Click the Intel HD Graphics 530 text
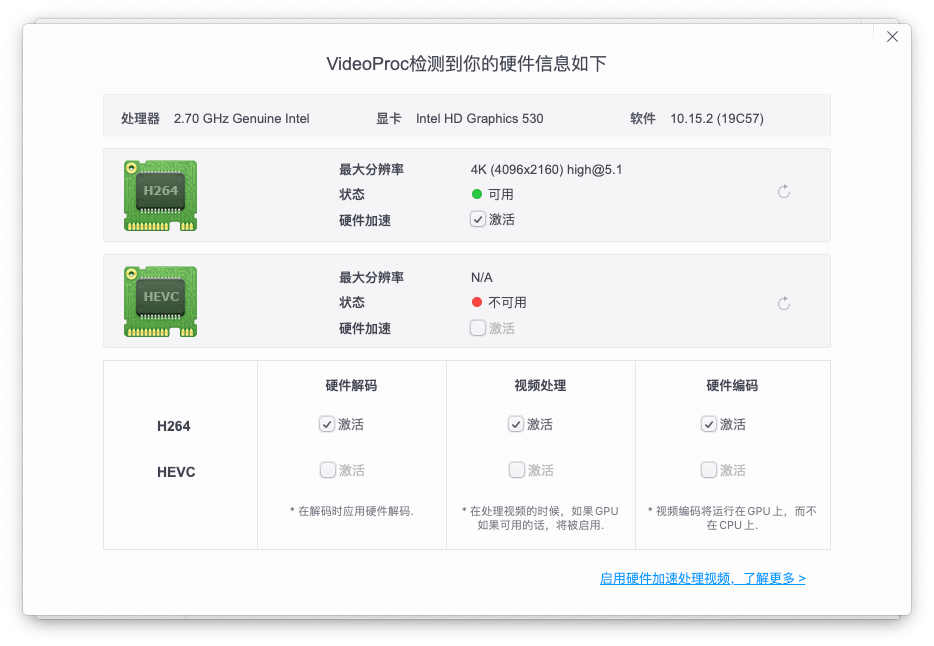934x646 pixels. (480, 118)
